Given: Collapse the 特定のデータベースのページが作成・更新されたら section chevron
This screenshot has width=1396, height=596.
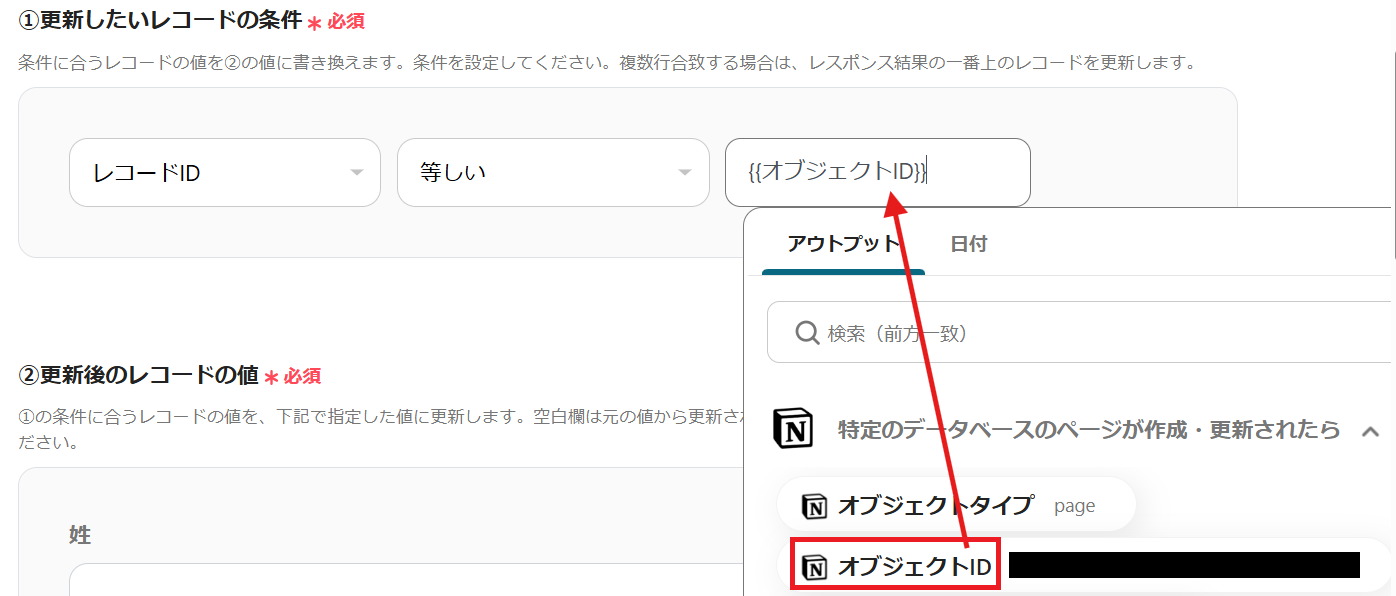Looking at the screenshot, I should [x=1371, y=432].
